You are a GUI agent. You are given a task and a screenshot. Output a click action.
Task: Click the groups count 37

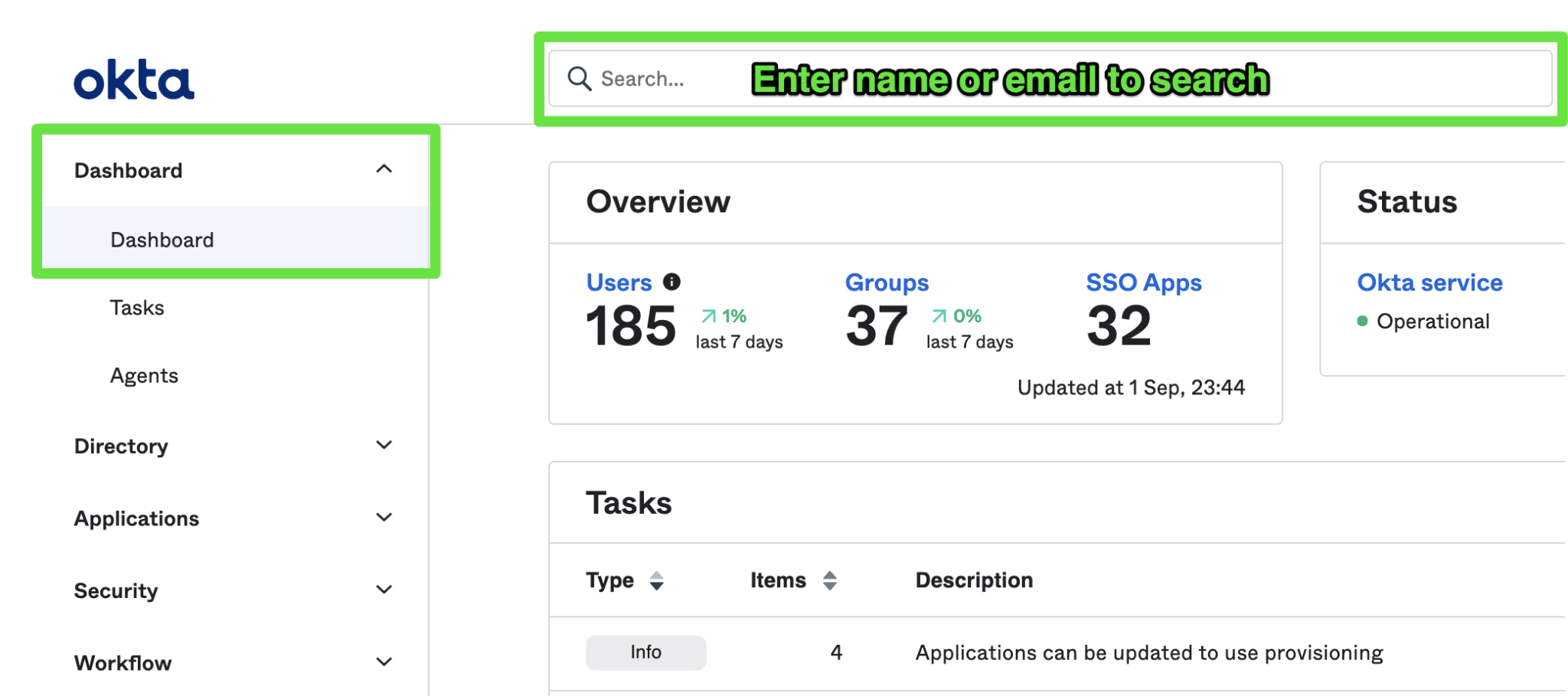point(877,326)
